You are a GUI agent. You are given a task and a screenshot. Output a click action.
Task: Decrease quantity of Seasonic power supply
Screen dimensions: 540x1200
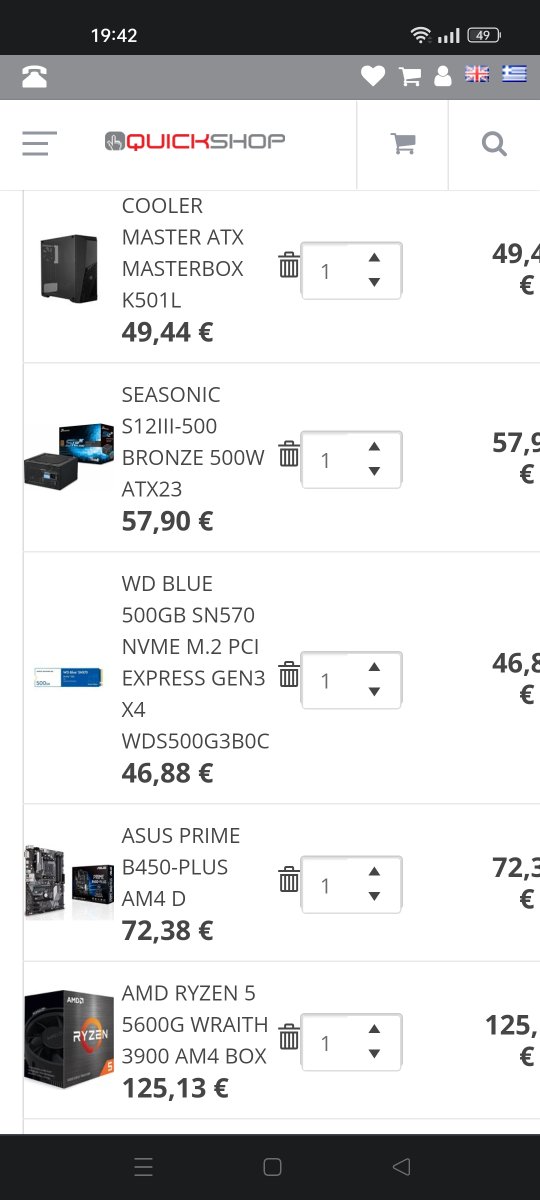374,472
